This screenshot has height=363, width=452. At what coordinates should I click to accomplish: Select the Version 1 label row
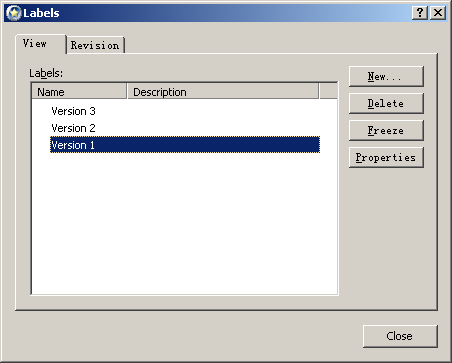[x=185, y=145]
